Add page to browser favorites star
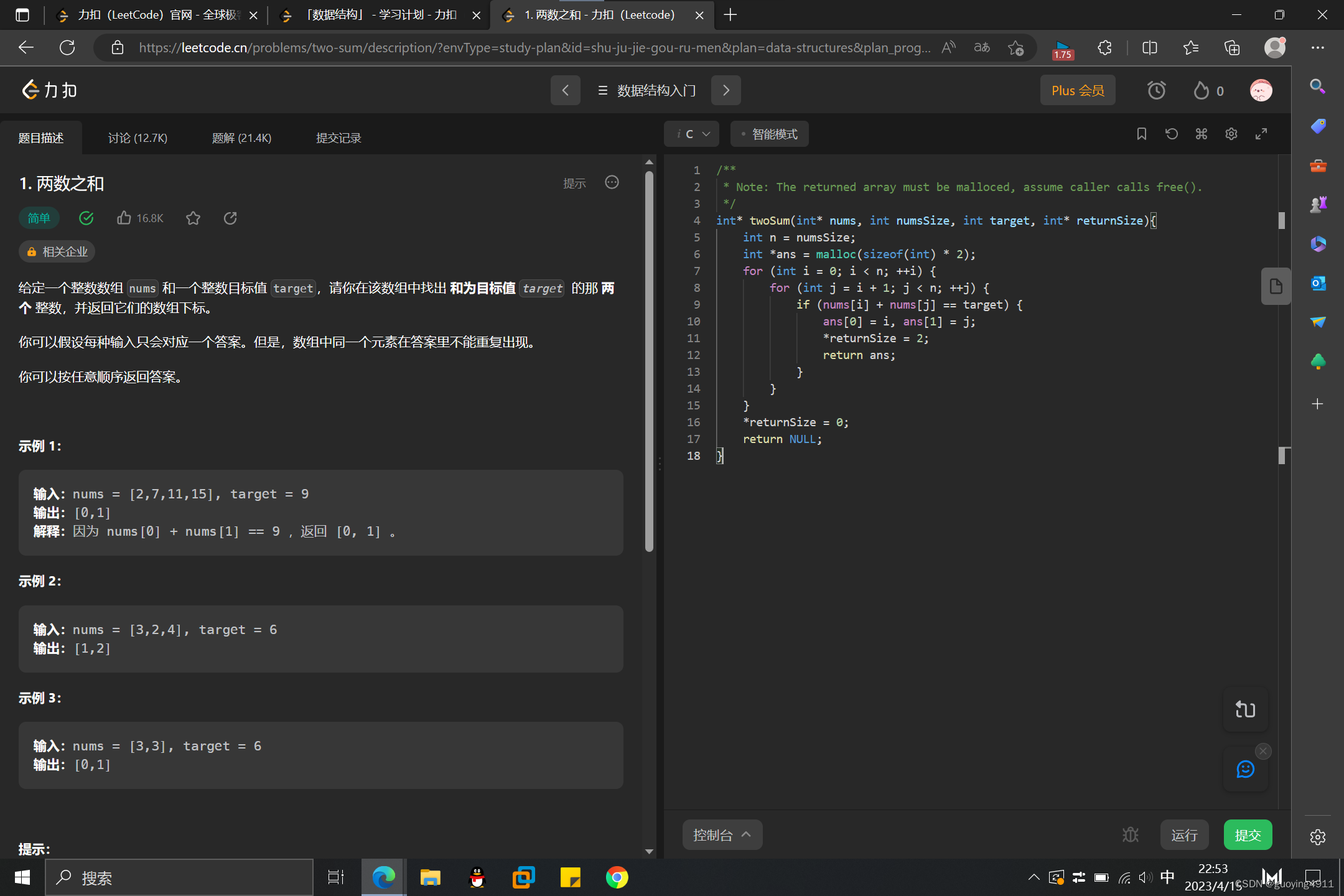 pyautogui.click(x=1015, y=48)
